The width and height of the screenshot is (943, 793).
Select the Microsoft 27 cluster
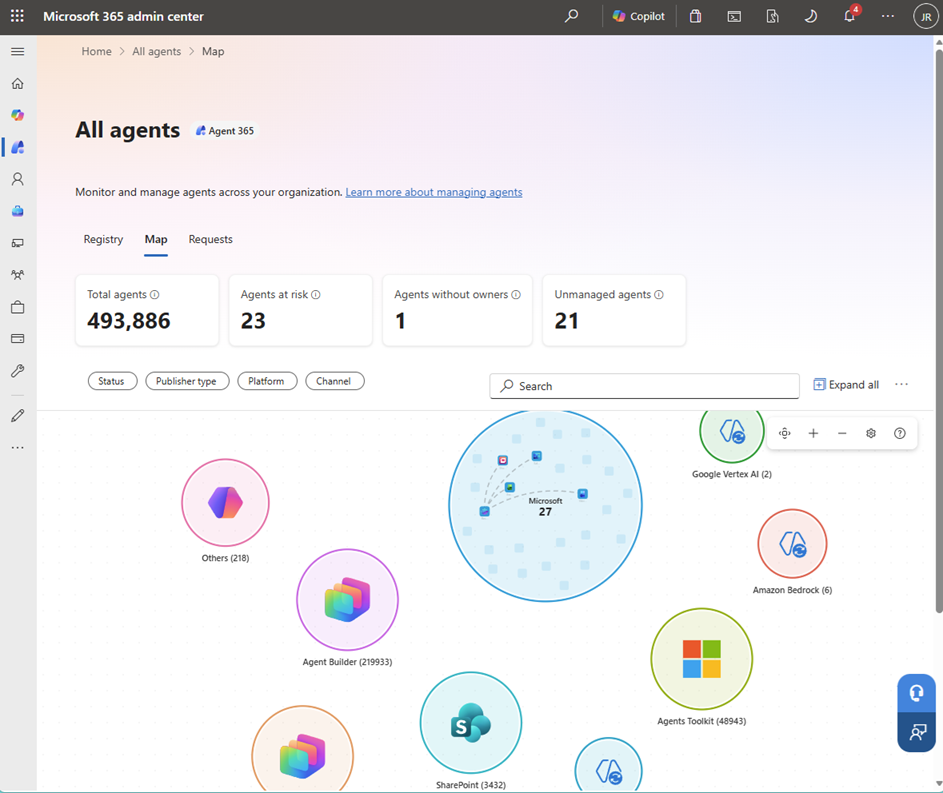pos(545,505)
